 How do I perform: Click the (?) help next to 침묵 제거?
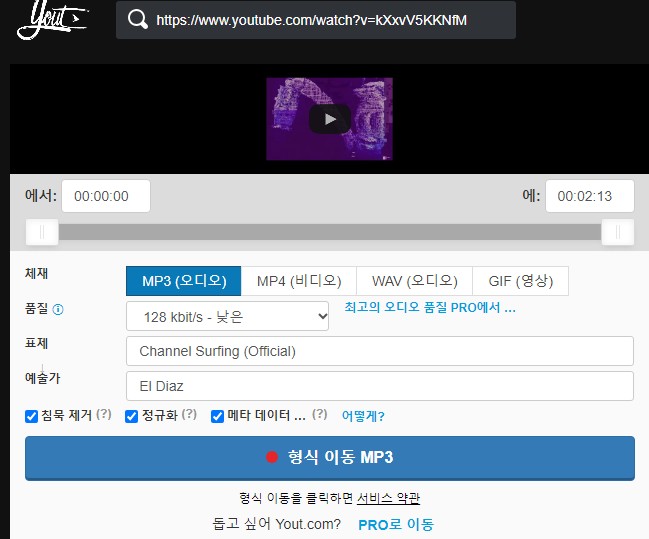pyautogui.click(x=103, y=414)
